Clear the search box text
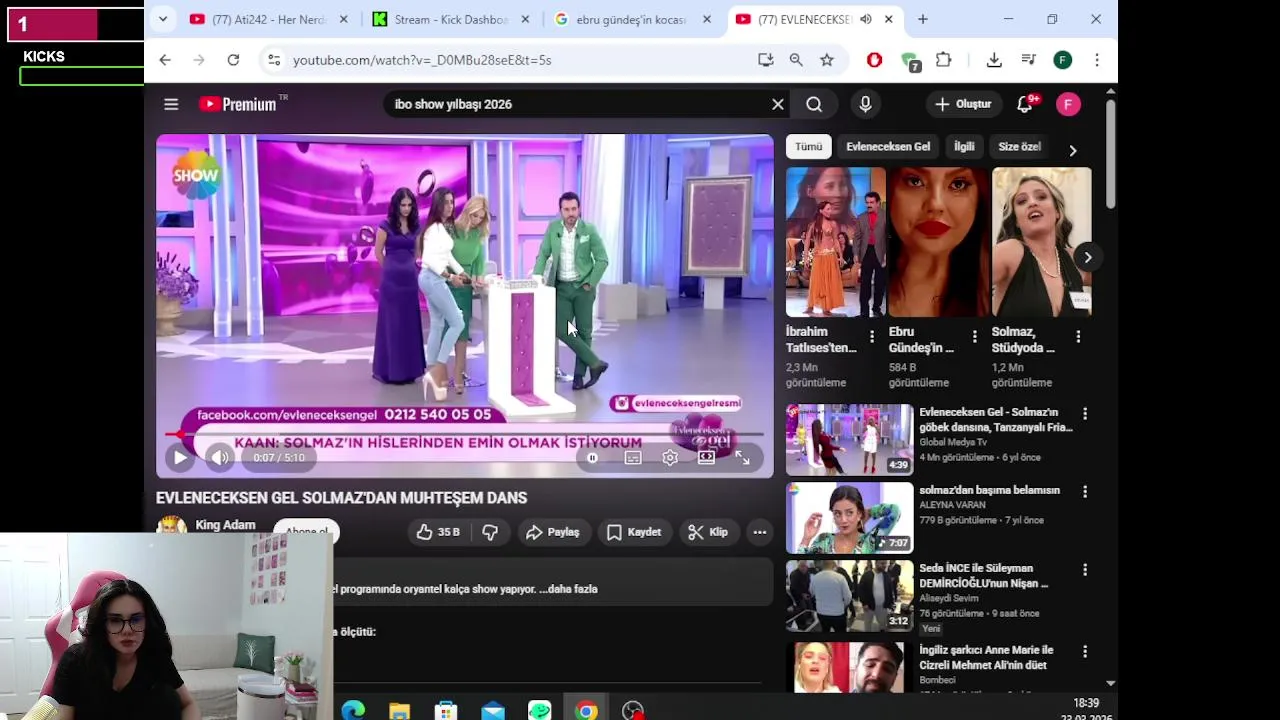The width and height of the screenshot is (1280, 720). (x=778, y=104)
